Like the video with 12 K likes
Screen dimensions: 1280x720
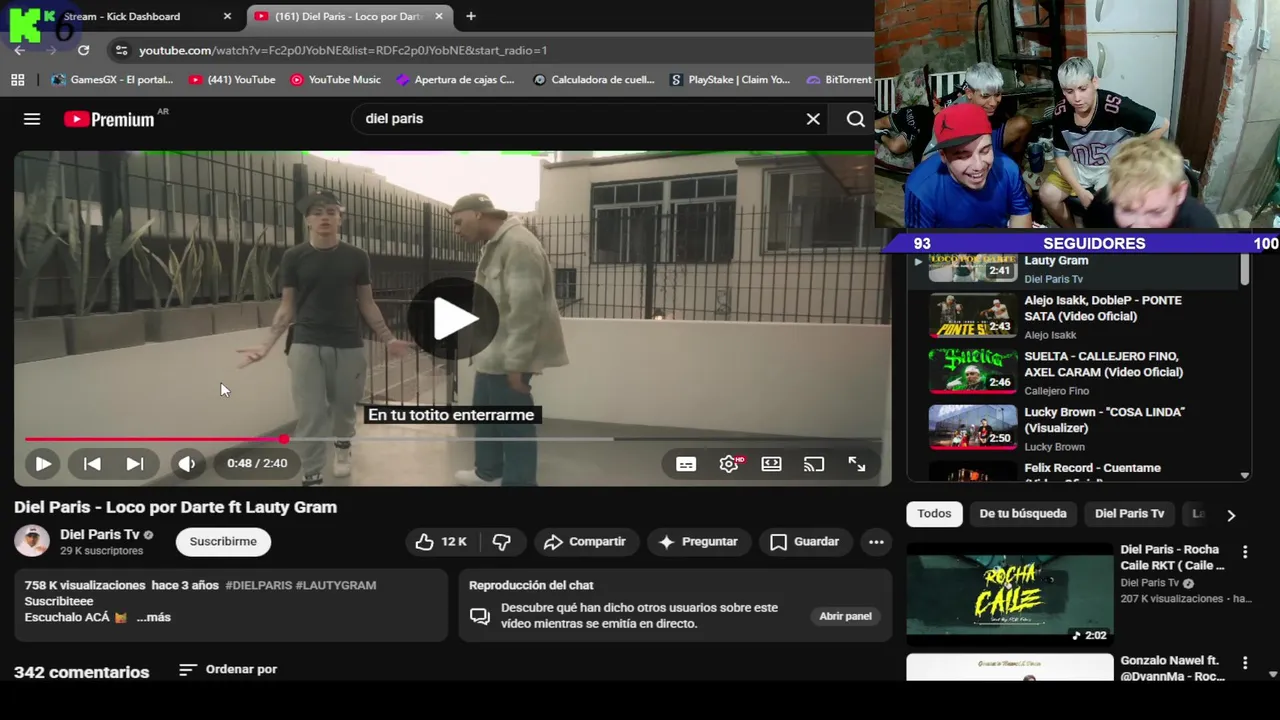coord(441,542)
